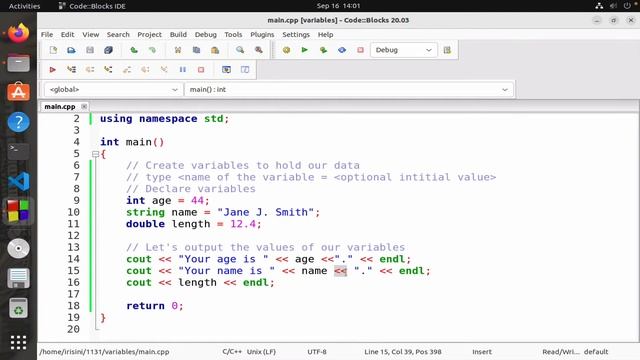Create a new file from toolbar
This screenshot has height=360, width=640.
point(53,50)
